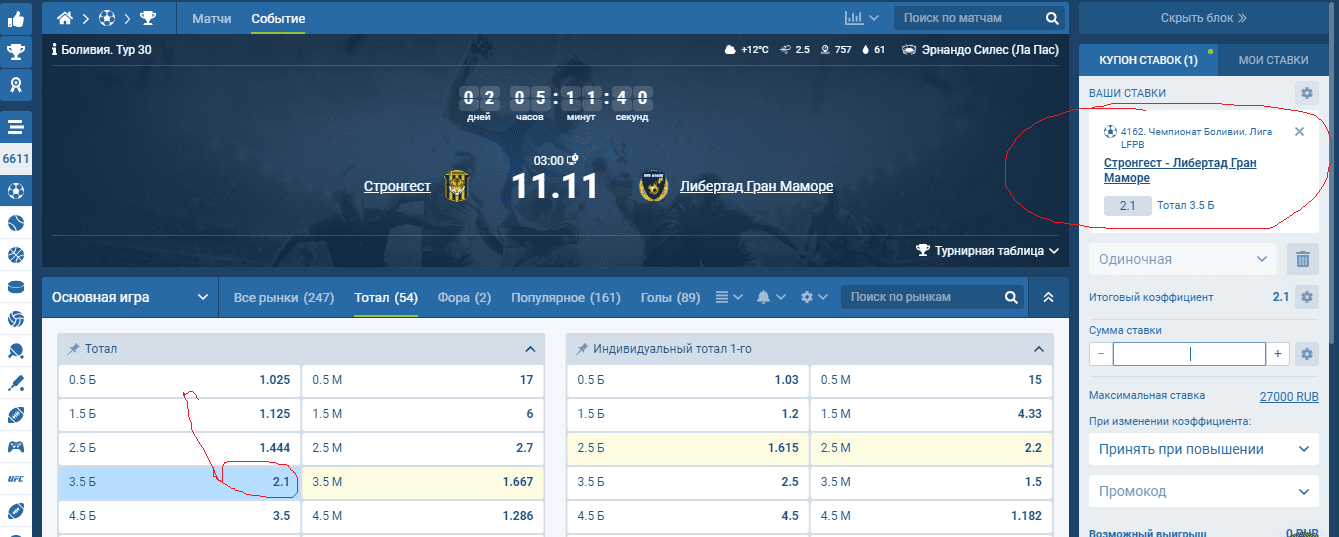The width and height of the screenshot is (1339, 537).
Task: Select the 2.5 М total odds 2.7
Action: click(x=422, y=448)
